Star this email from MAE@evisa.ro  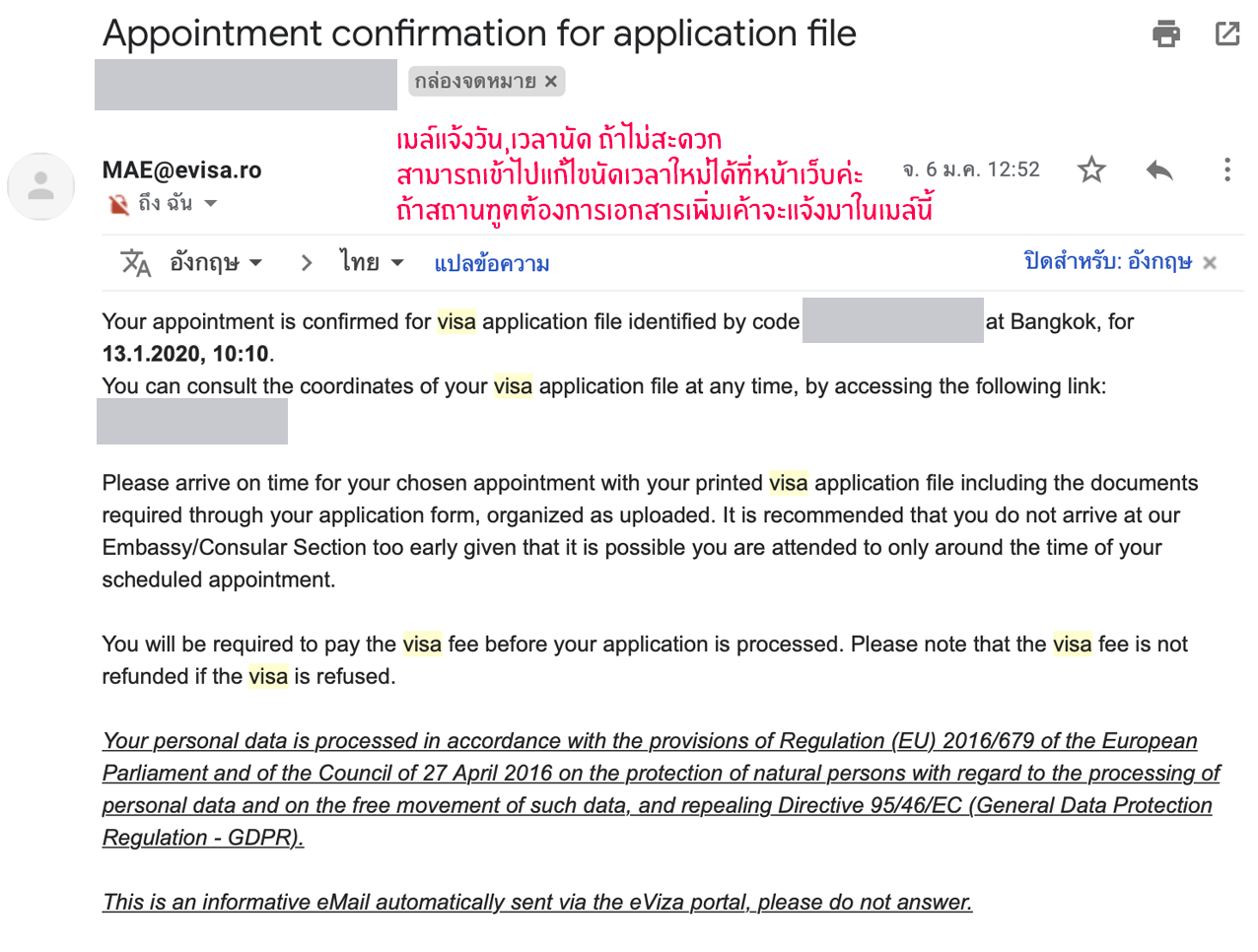(1091, 170)
